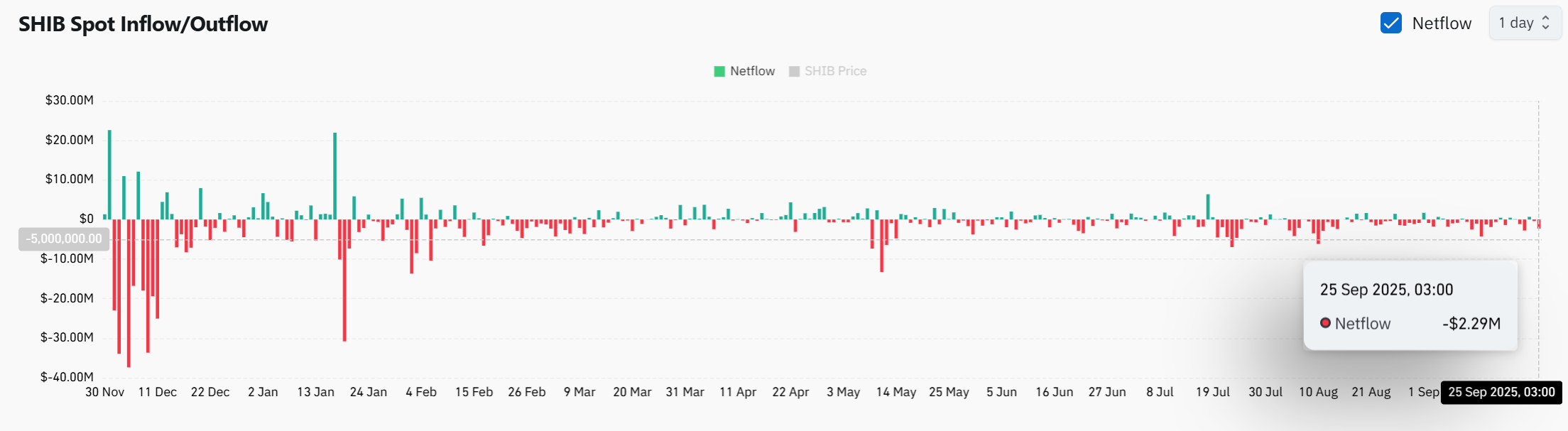Screen dimensions: 1568x431
Task: Show SHIB Price series via legend label
Action: 835,72
